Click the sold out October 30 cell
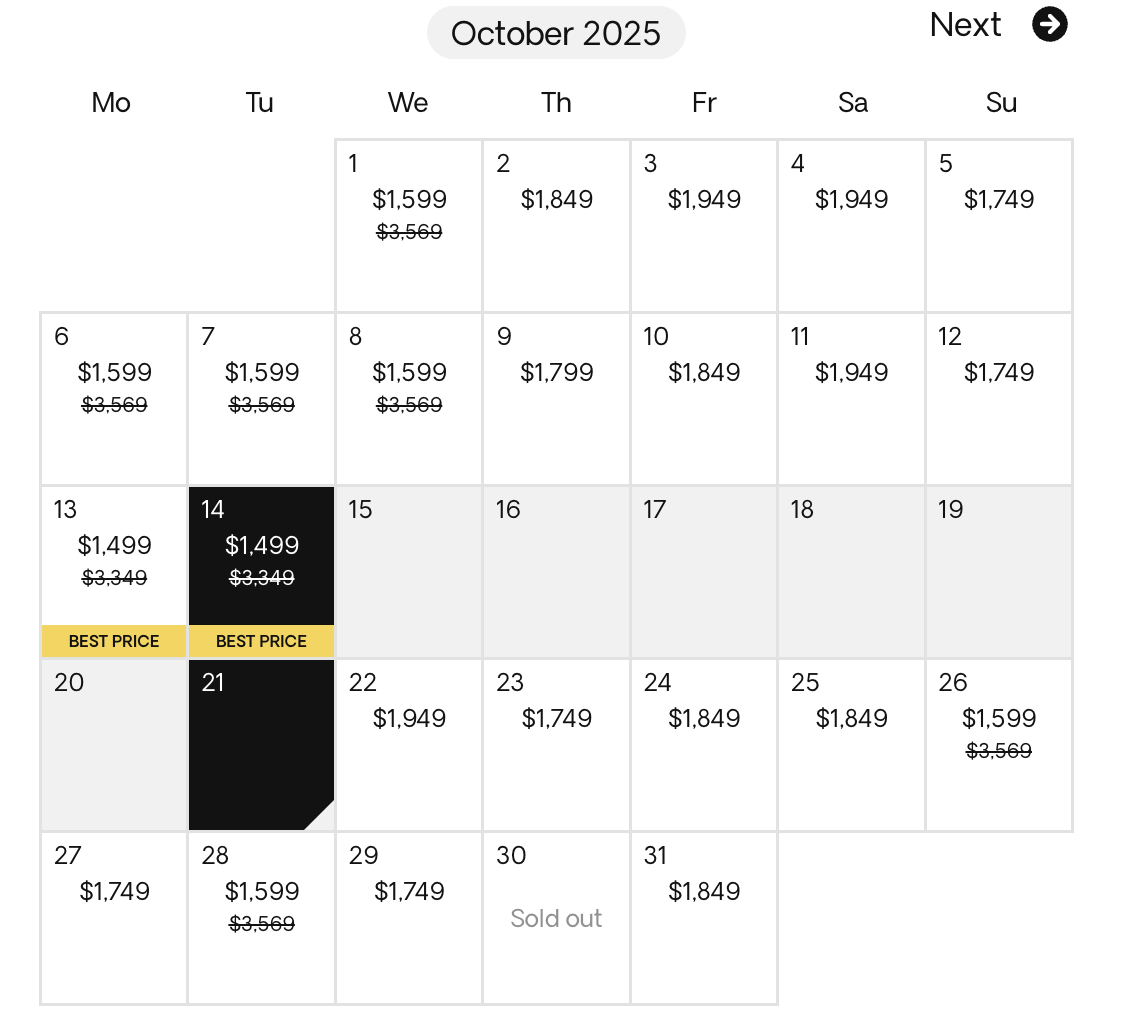The height and width of the screenshot is (1026, 1134). pyautogui.click(x=556, y=918)
